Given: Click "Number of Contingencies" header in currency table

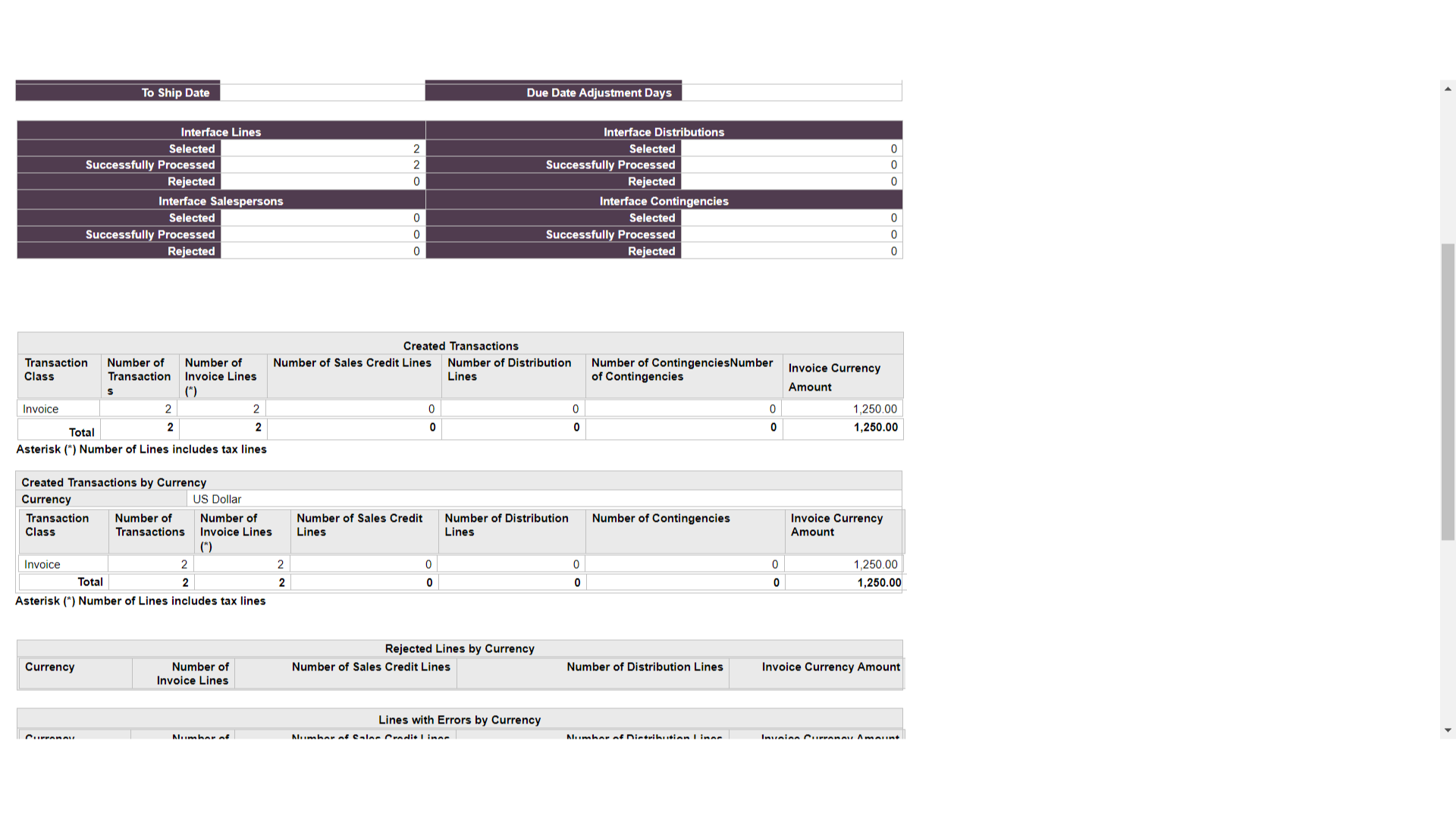Looking at the screenshot, I should [x=661, y=518].
